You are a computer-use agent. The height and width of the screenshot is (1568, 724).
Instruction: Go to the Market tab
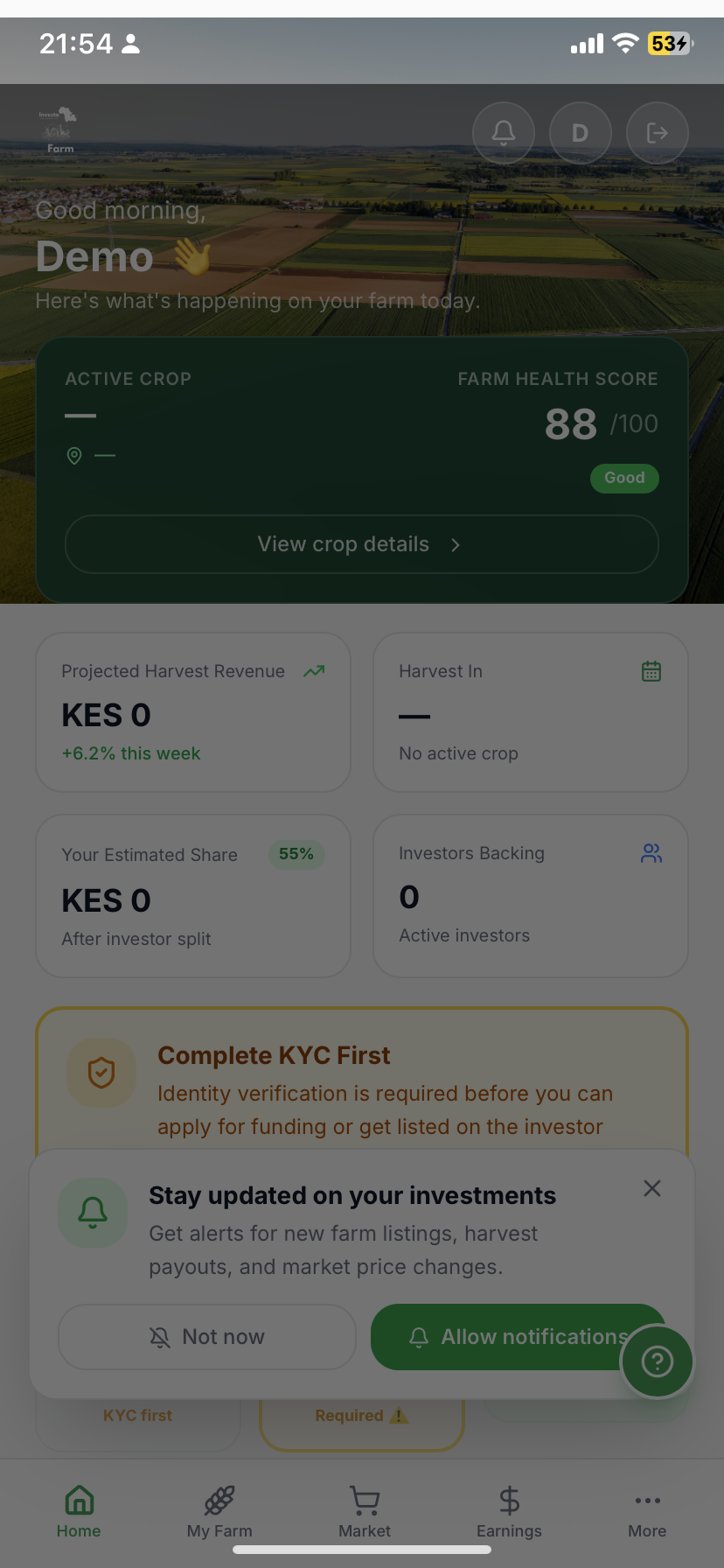click(365, 1512)
